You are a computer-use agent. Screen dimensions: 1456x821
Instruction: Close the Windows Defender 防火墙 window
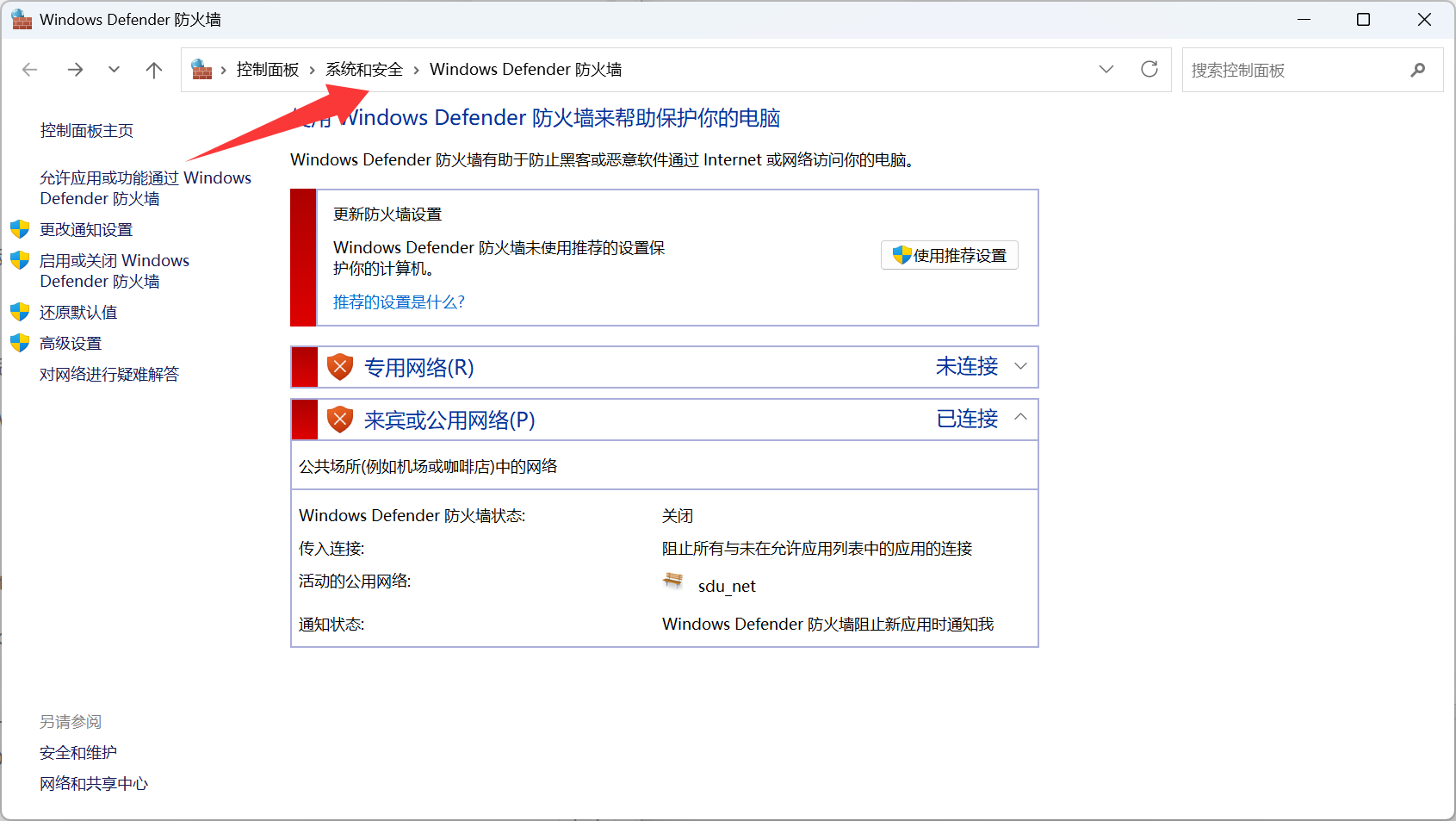pos(1424,19)
